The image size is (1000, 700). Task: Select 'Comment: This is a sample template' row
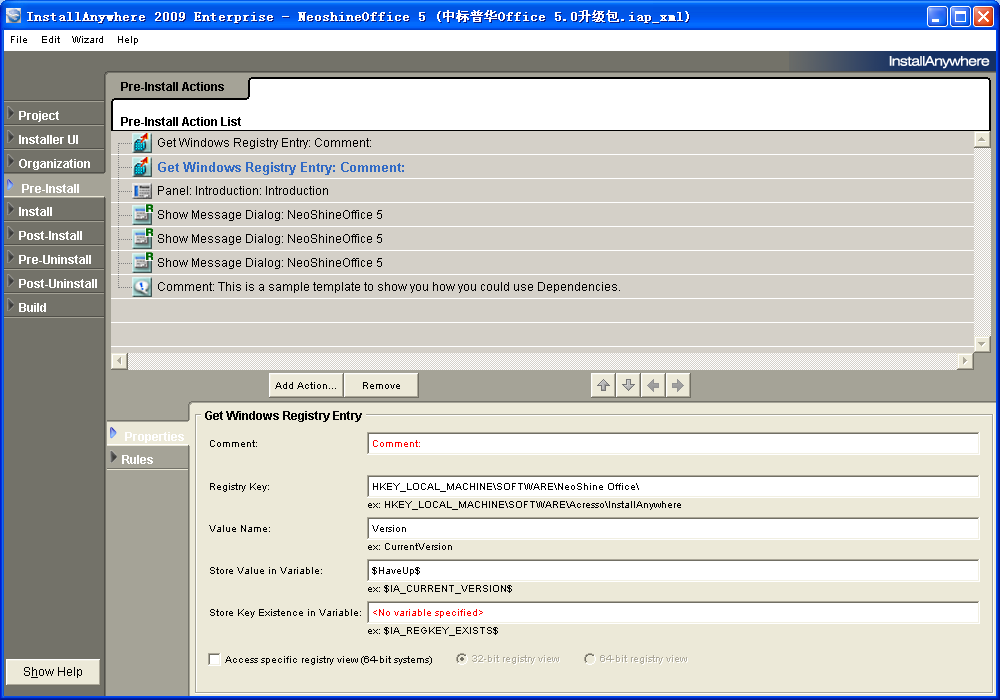pyautogui.click(x=542, y=287)
